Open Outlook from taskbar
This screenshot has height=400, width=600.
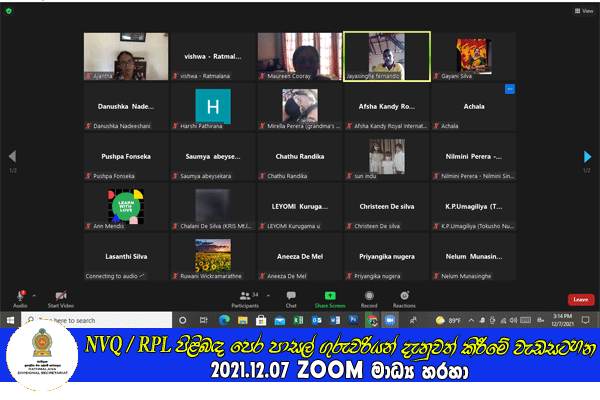pos(316,320)
